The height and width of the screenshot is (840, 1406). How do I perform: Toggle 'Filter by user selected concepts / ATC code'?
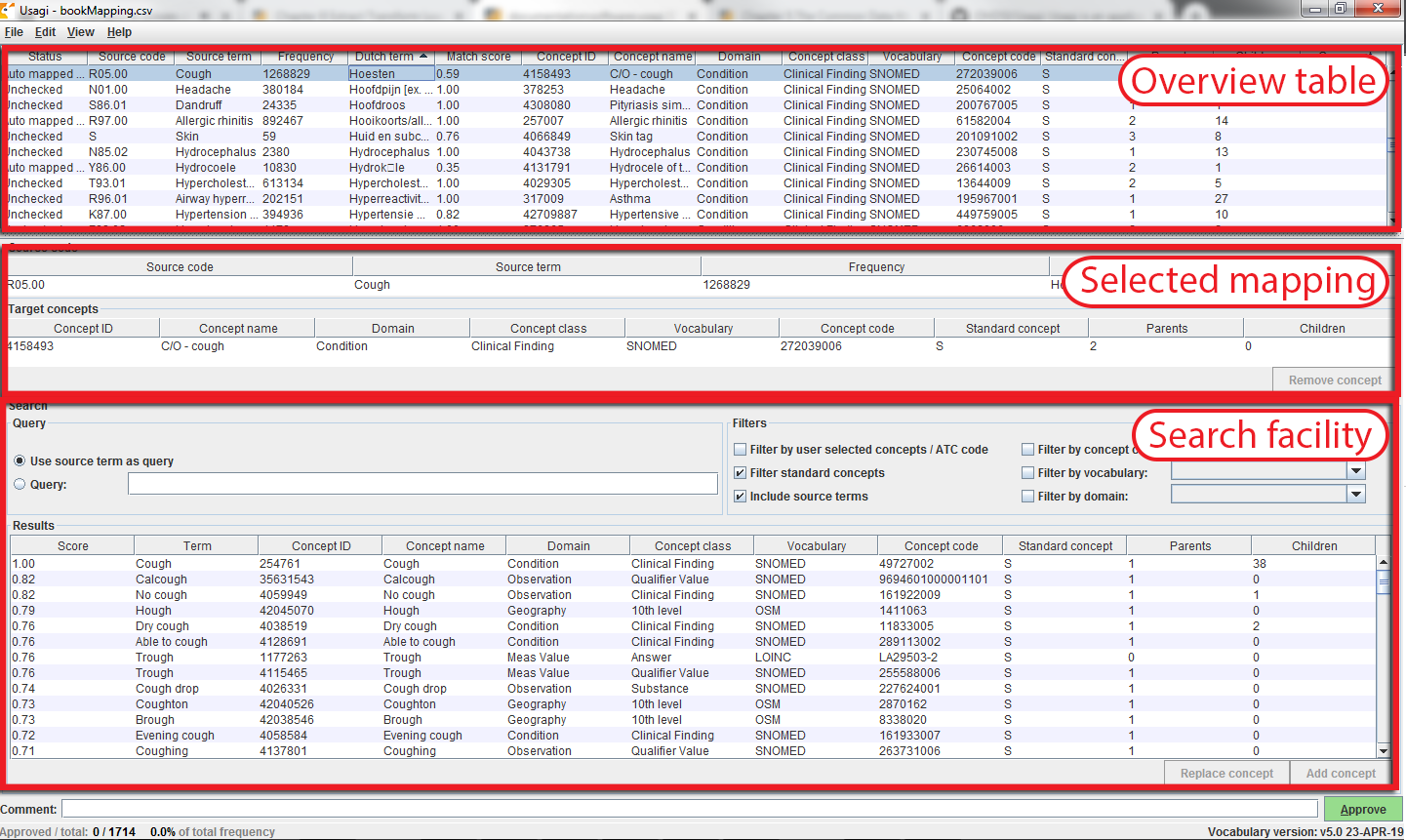coord(741,450)
